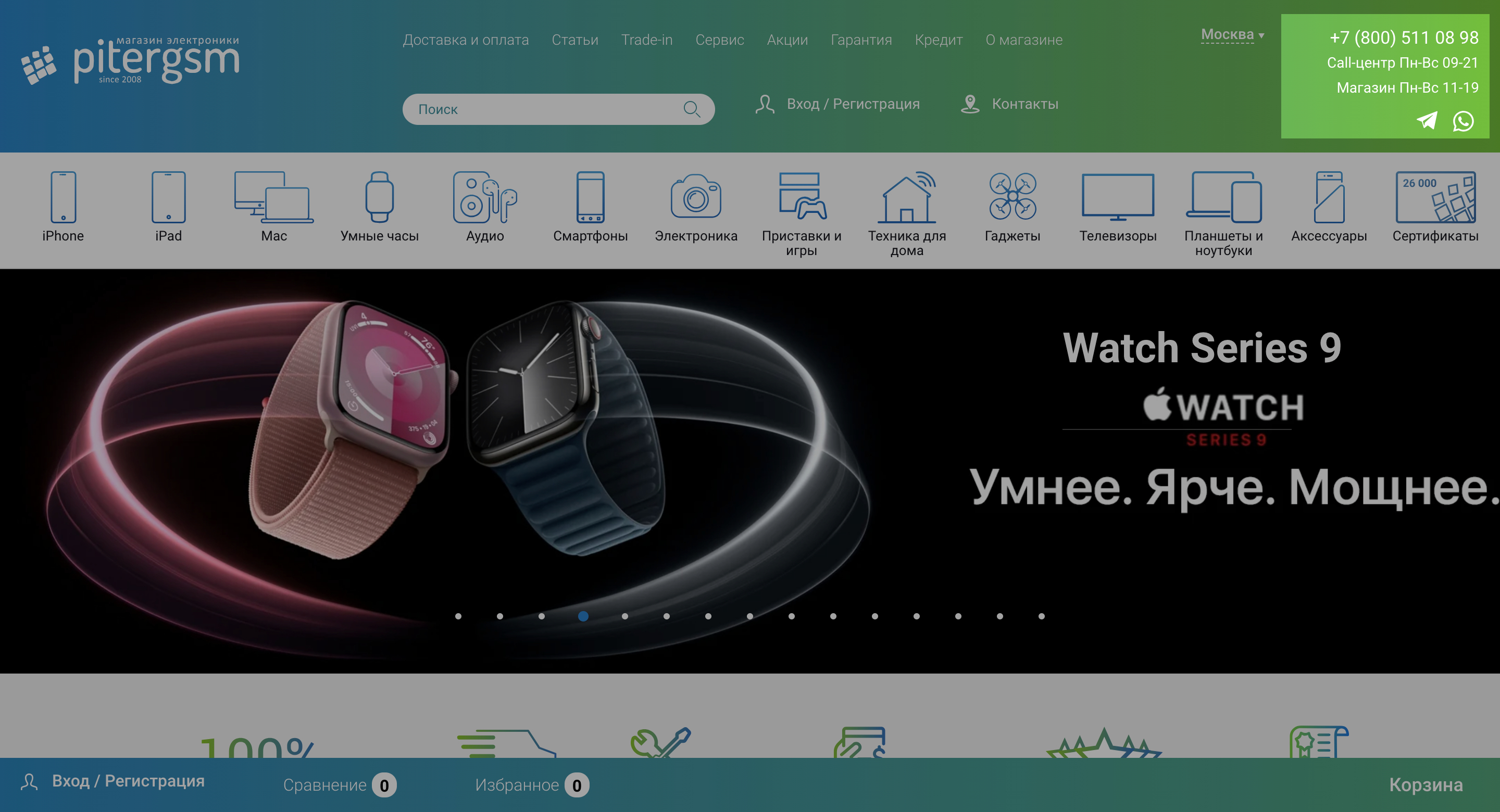Viewport: 1500px width, 812px height.
Task: Open the iPad category icon
Action: [168, 197]
